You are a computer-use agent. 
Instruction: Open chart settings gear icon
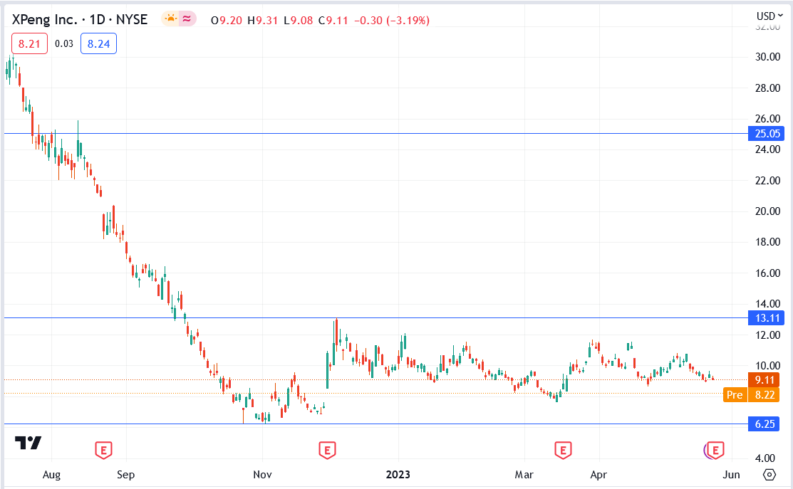point(769,475)
